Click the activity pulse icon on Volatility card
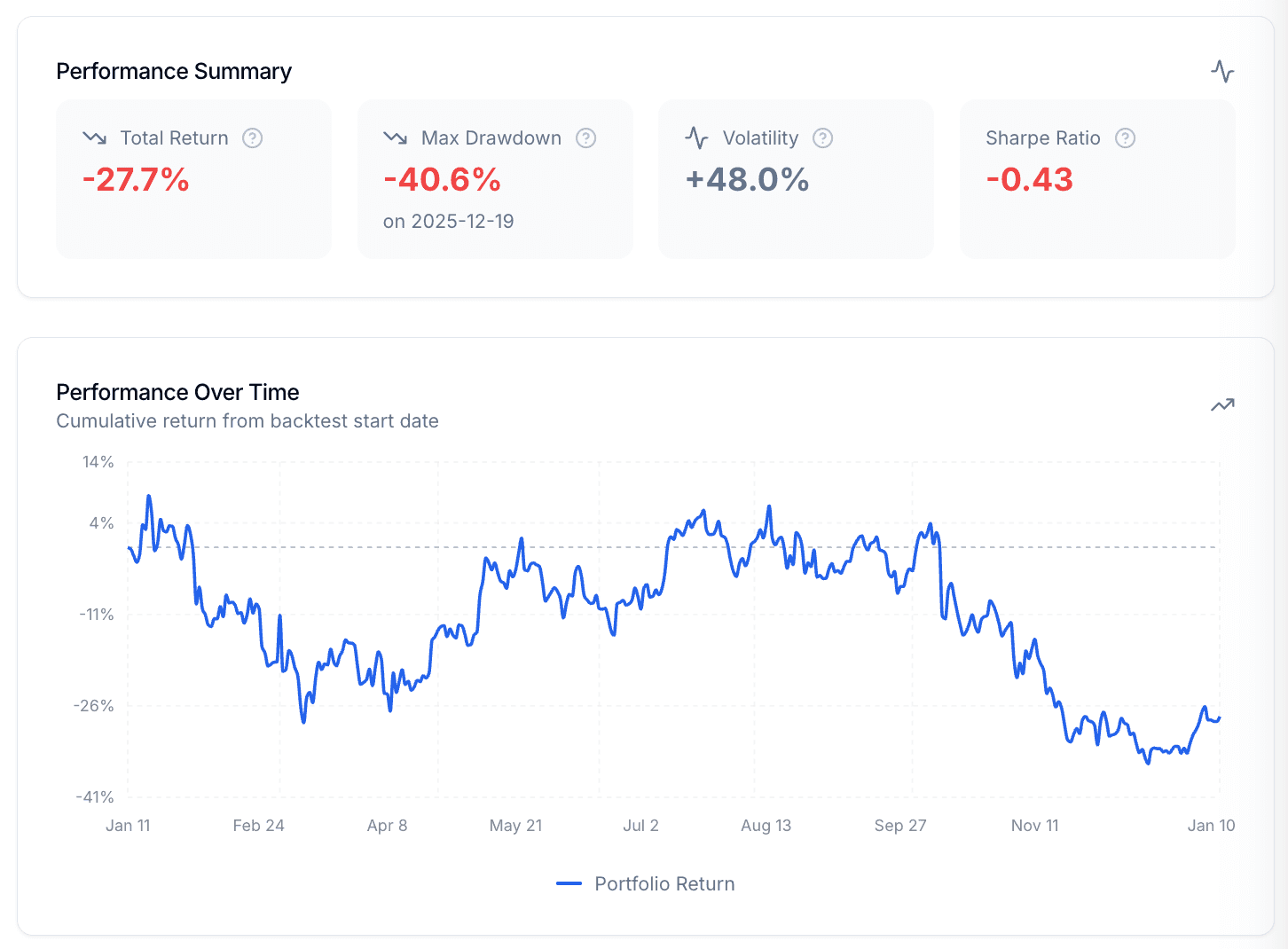Screen dimensions: 1288x949 pyautogui.click(x=695, y=137)
